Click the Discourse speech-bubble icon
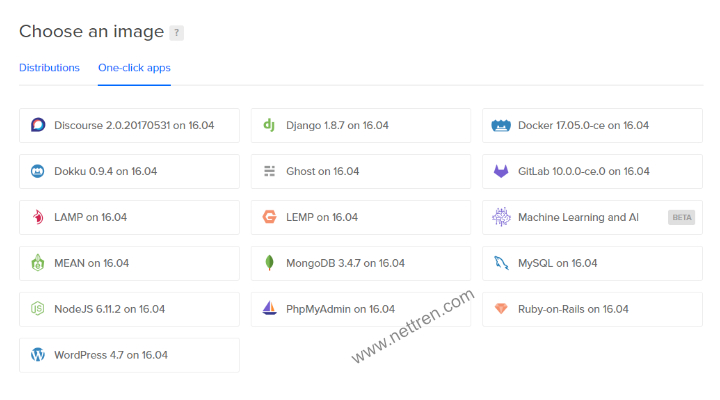This screenshot has width=720, height=400. pos(38,125)
